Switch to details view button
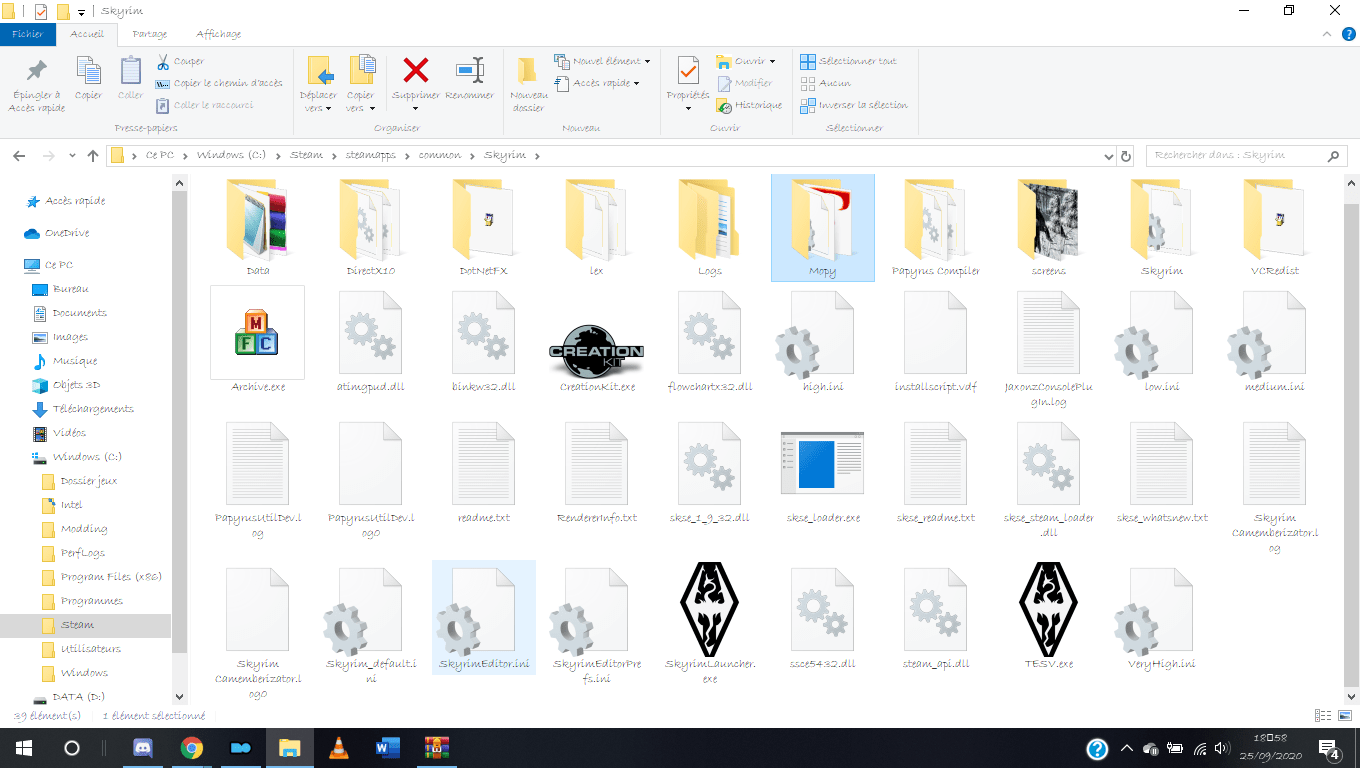Image resolution: width=1360 pixels, height=768 pixels. point(1322,716)
